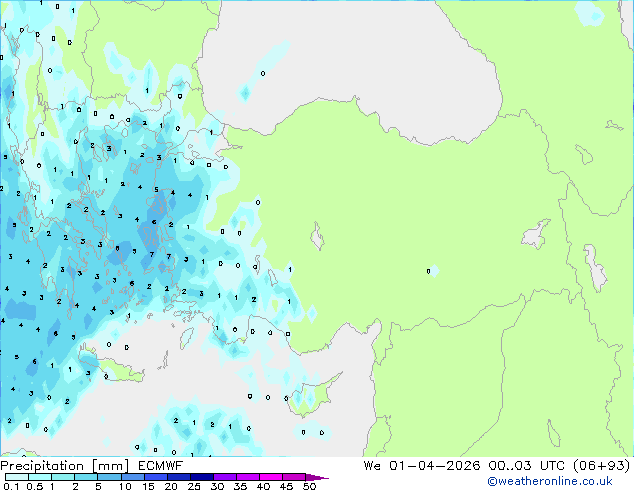Select legend swatch between 2 and 5

86,477
